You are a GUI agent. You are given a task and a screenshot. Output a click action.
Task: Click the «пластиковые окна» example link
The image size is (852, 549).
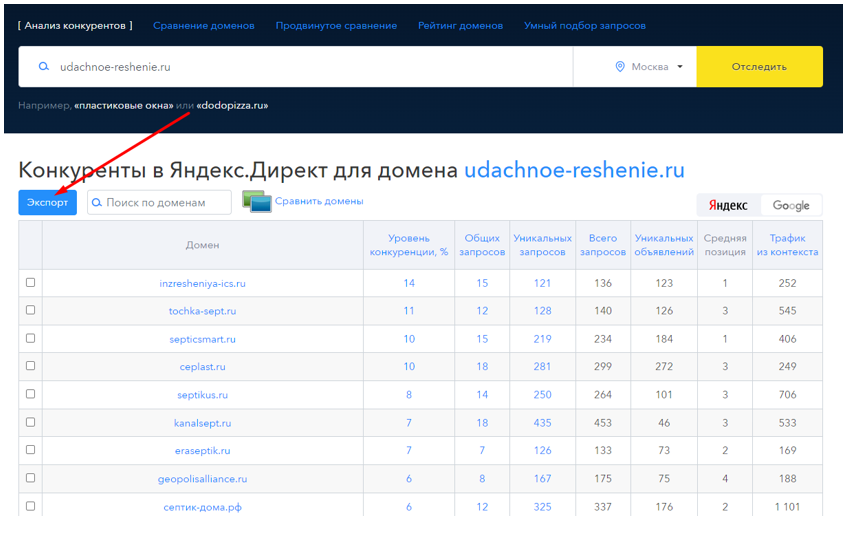tap(124, 105)
